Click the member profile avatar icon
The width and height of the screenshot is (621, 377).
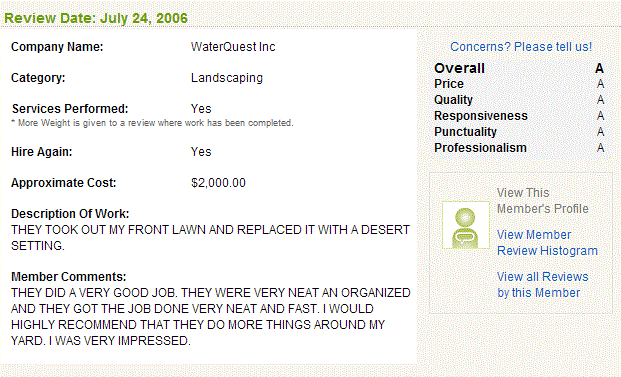coord(466,225)
